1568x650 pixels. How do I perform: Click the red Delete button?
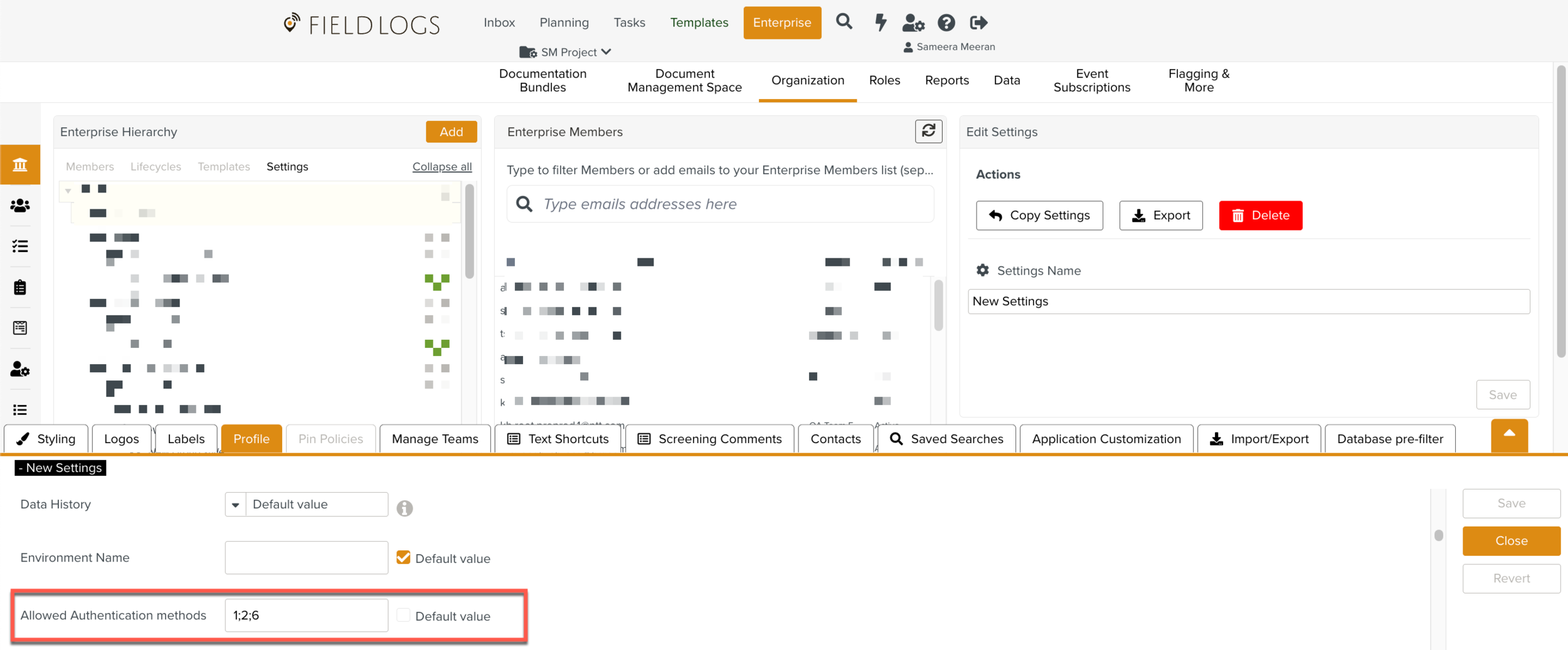[x=1260, y=216]
